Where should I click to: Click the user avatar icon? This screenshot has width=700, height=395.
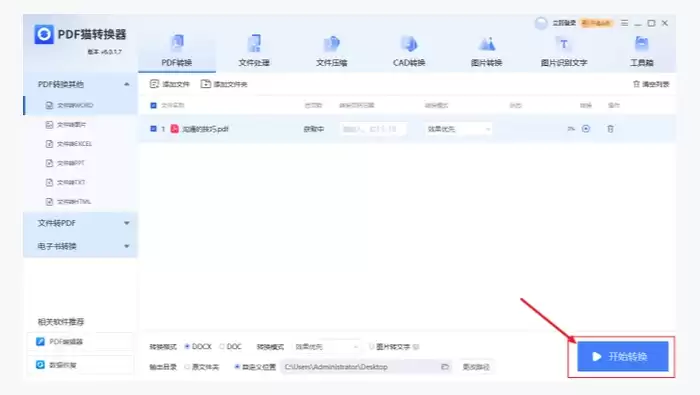(x=541, y=23)
